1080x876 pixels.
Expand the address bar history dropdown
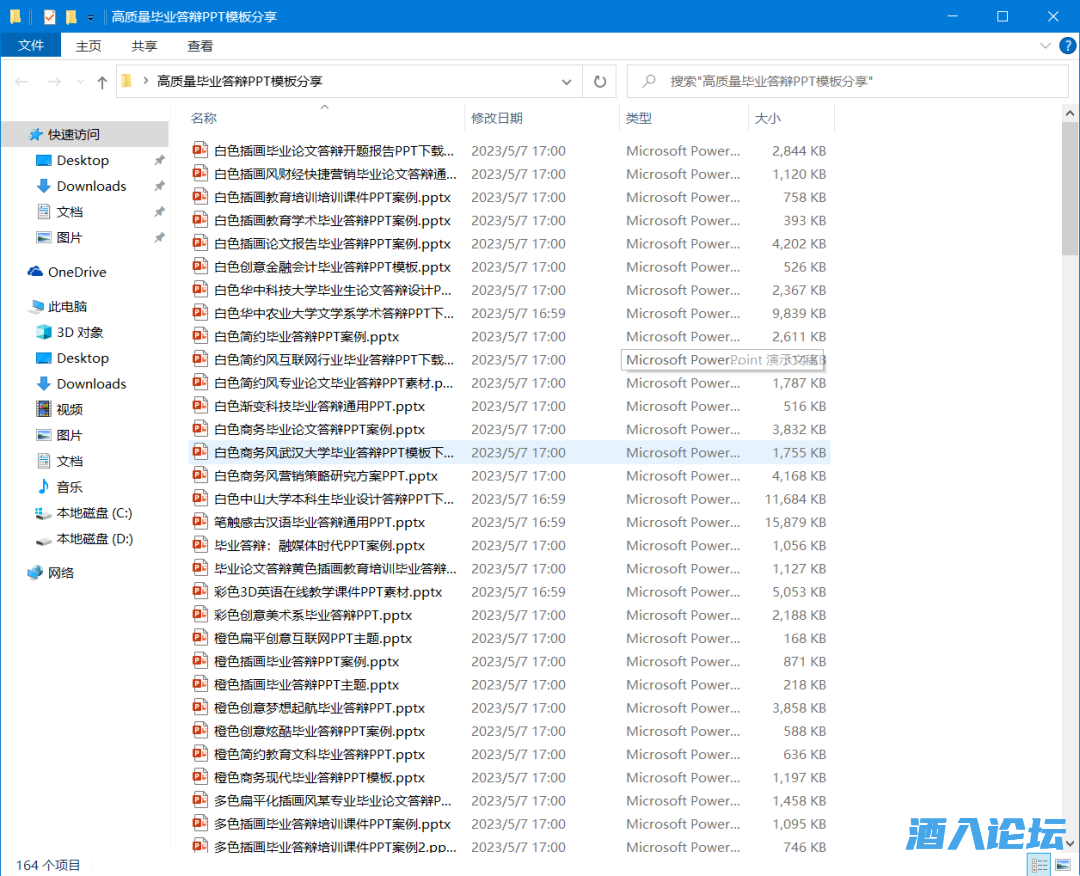(567, 82)
